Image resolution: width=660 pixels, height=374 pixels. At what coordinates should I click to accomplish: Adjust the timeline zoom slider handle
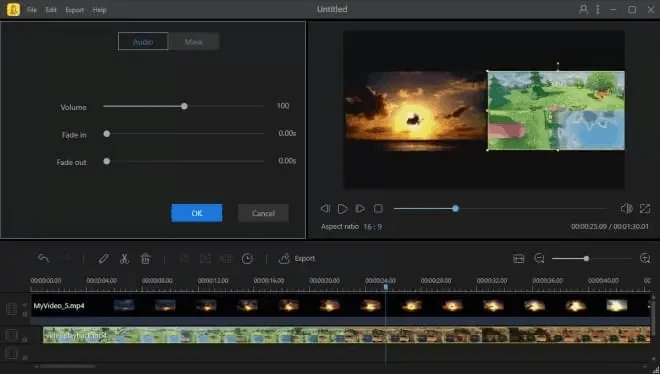(x=586, y=258)
